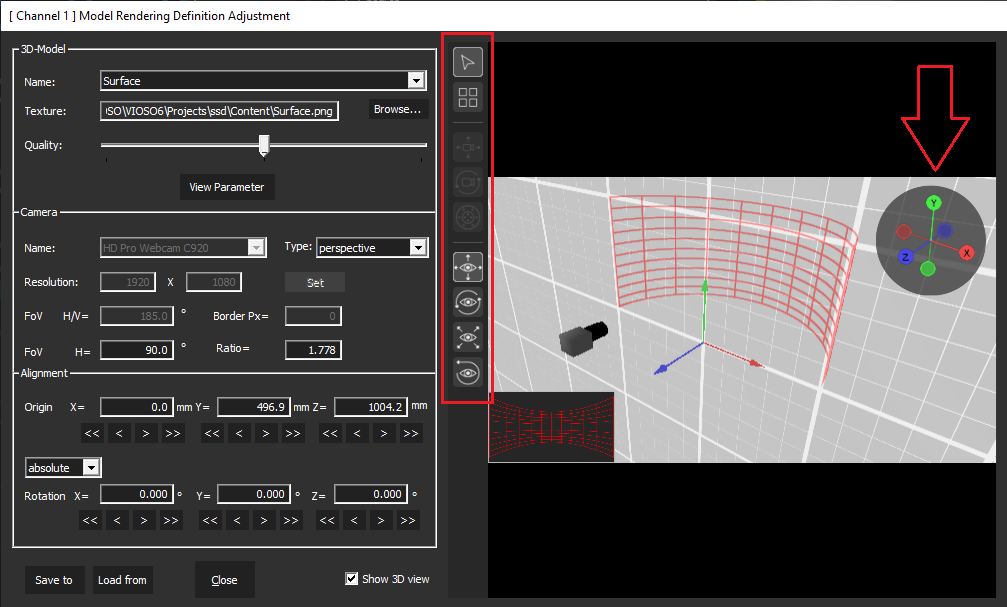Viewport: 1007px width, 607px height.
Task: Click Browse... to pick a texture
Action: (x=398, y=110)
